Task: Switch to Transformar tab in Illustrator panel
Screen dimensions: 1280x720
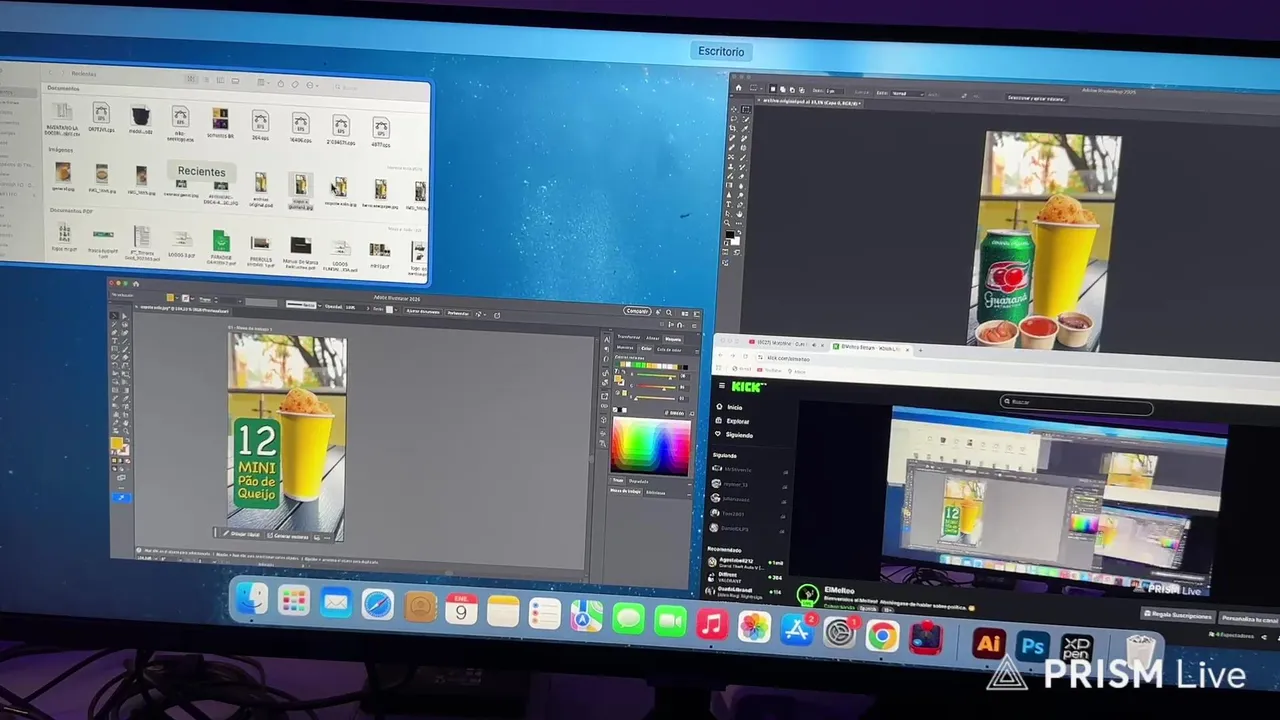Action: pyautogui.click(x=628, y=337)
